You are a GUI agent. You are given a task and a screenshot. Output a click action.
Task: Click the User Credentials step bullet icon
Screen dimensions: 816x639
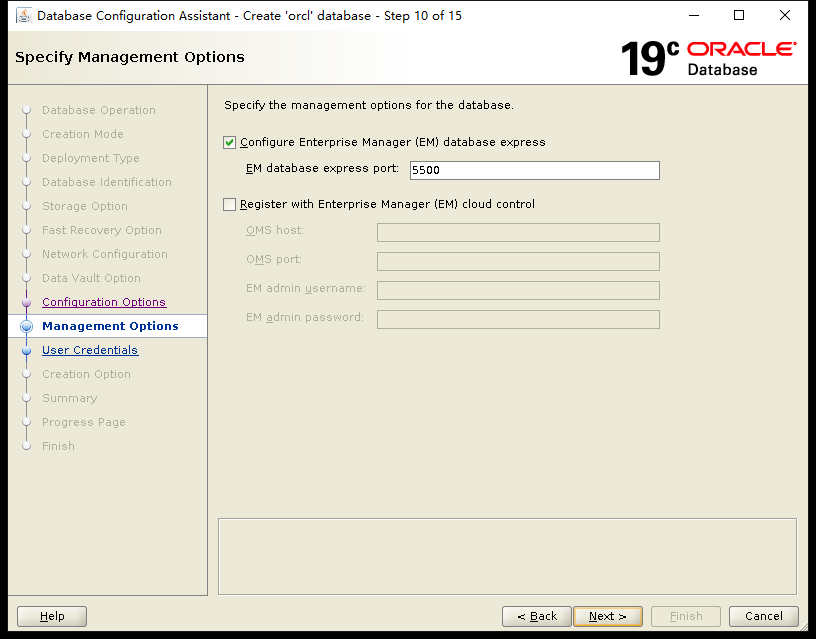click(x=27, y=351)
